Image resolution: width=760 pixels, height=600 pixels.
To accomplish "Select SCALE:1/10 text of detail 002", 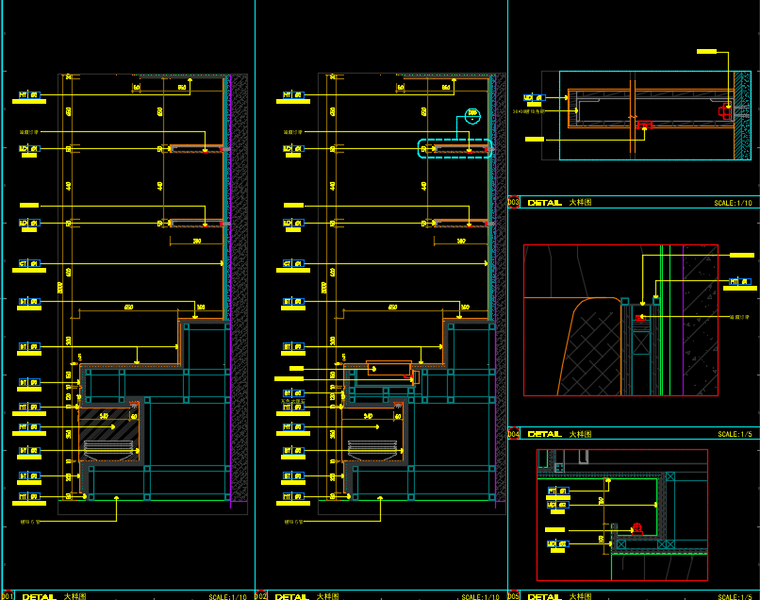I will click(480, 597).
